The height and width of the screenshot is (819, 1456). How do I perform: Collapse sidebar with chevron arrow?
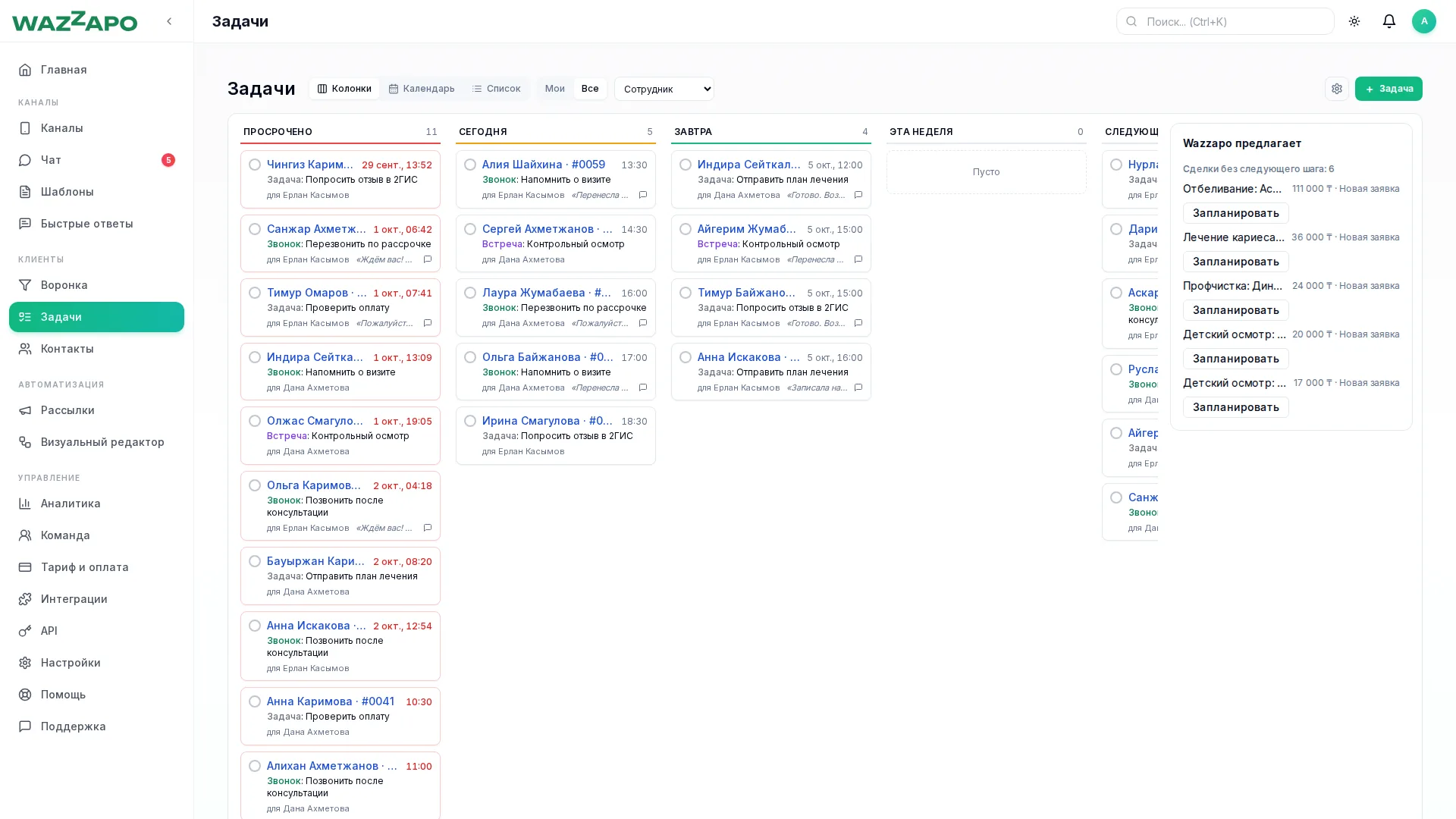click(169, 21)
